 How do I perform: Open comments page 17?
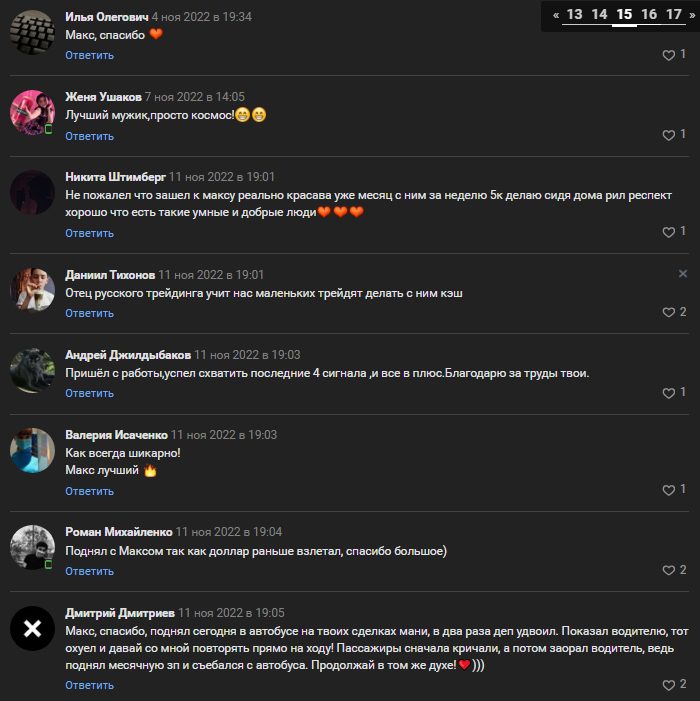(x=674, y=15)
